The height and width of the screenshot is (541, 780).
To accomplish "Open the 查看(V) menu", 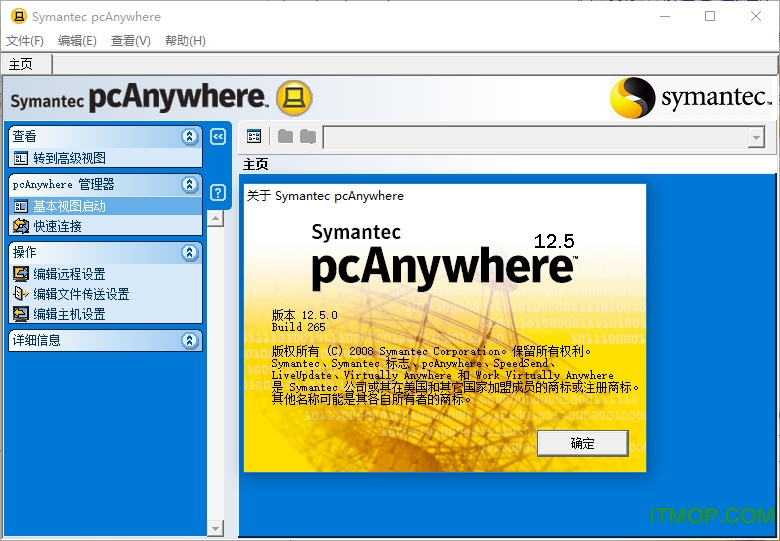I will click(130, 40).
